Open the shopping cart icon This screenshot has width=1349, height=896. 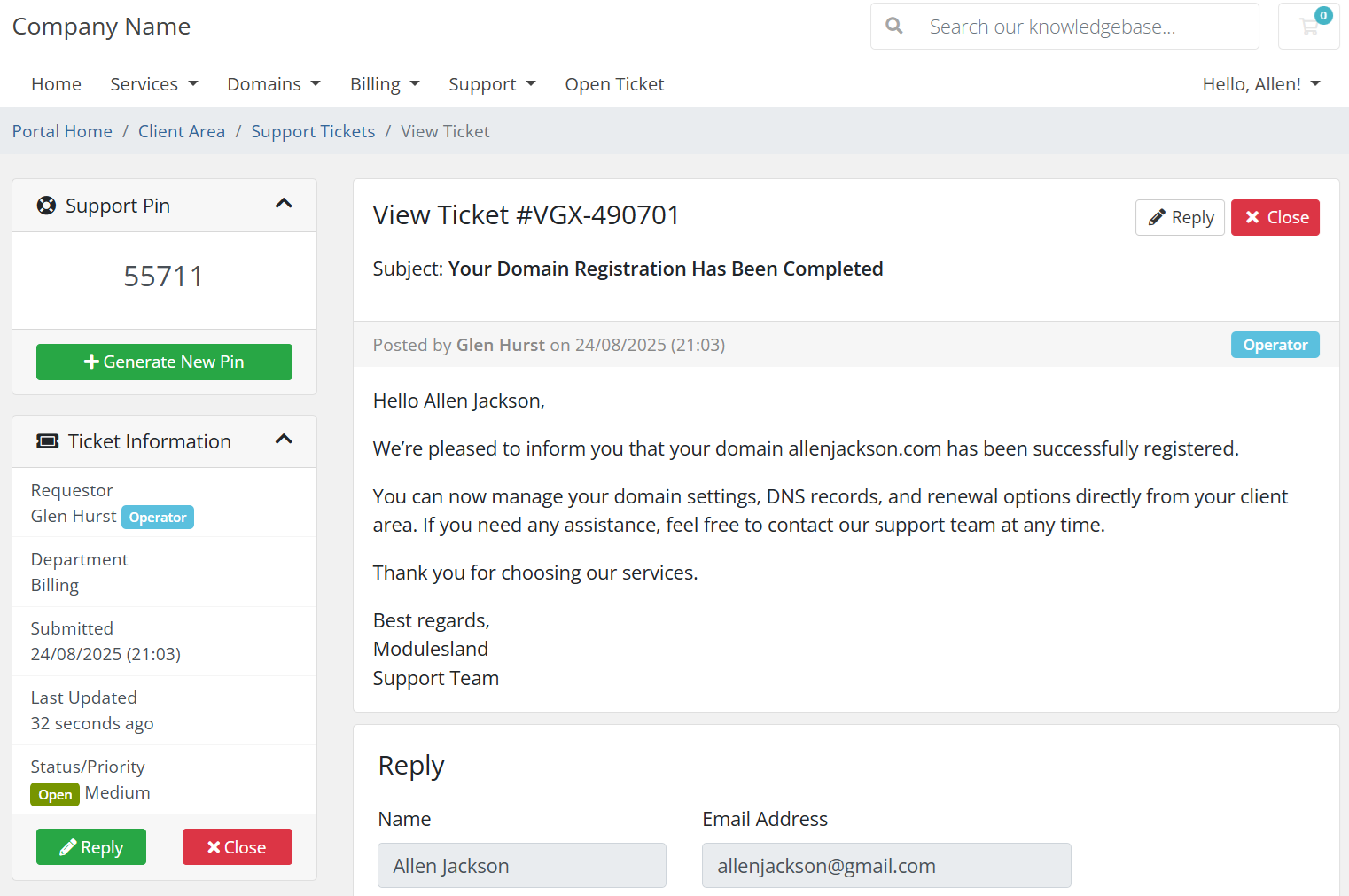[x=1309, y=27]
